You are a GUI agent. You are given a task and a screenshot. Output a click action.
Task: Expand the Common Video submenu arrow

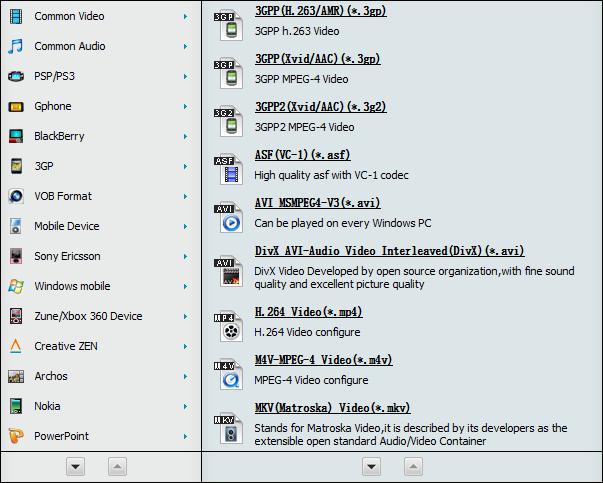point(185,17)
